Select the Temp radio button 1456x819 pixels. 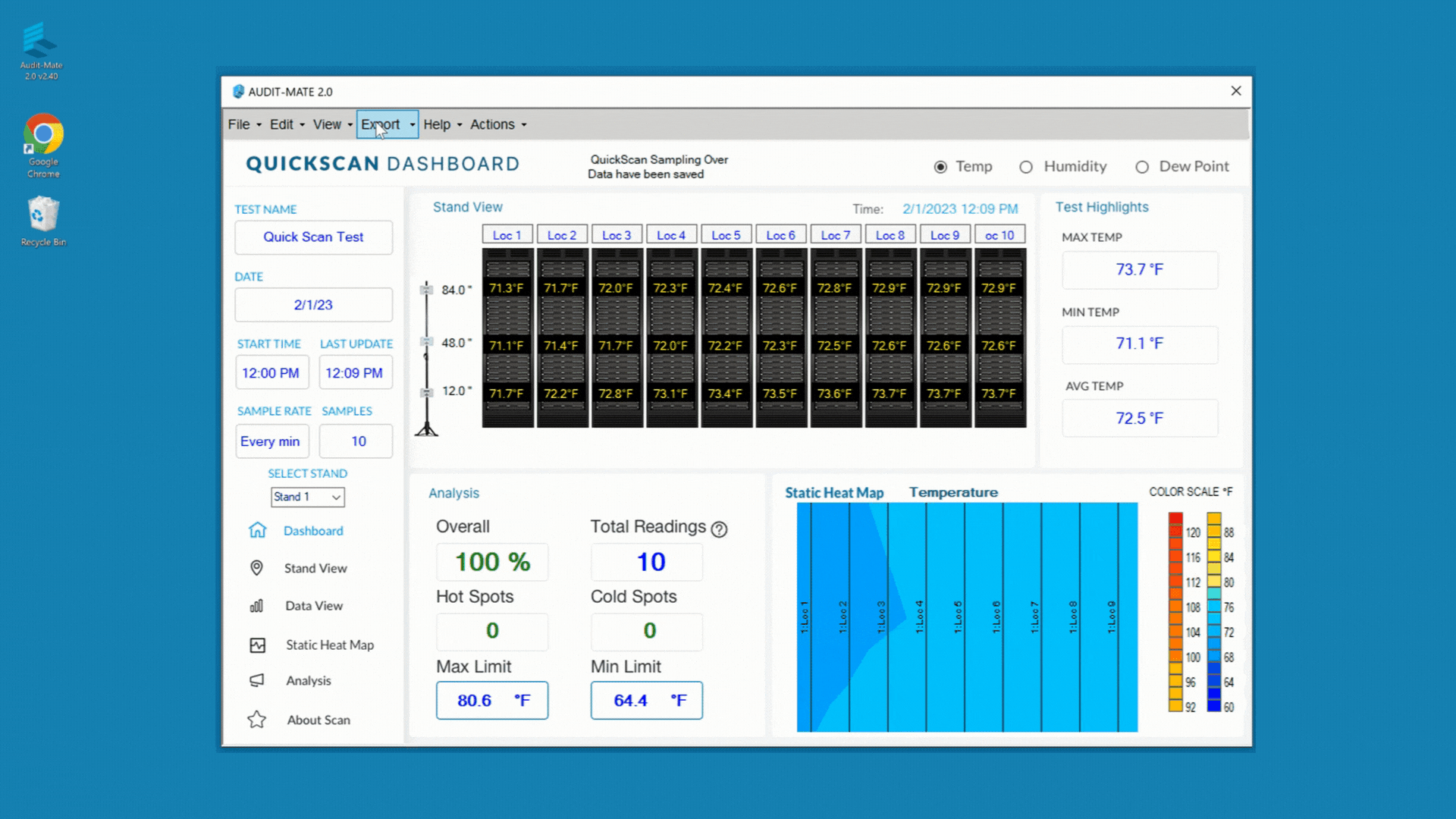[x=940, y=167]
